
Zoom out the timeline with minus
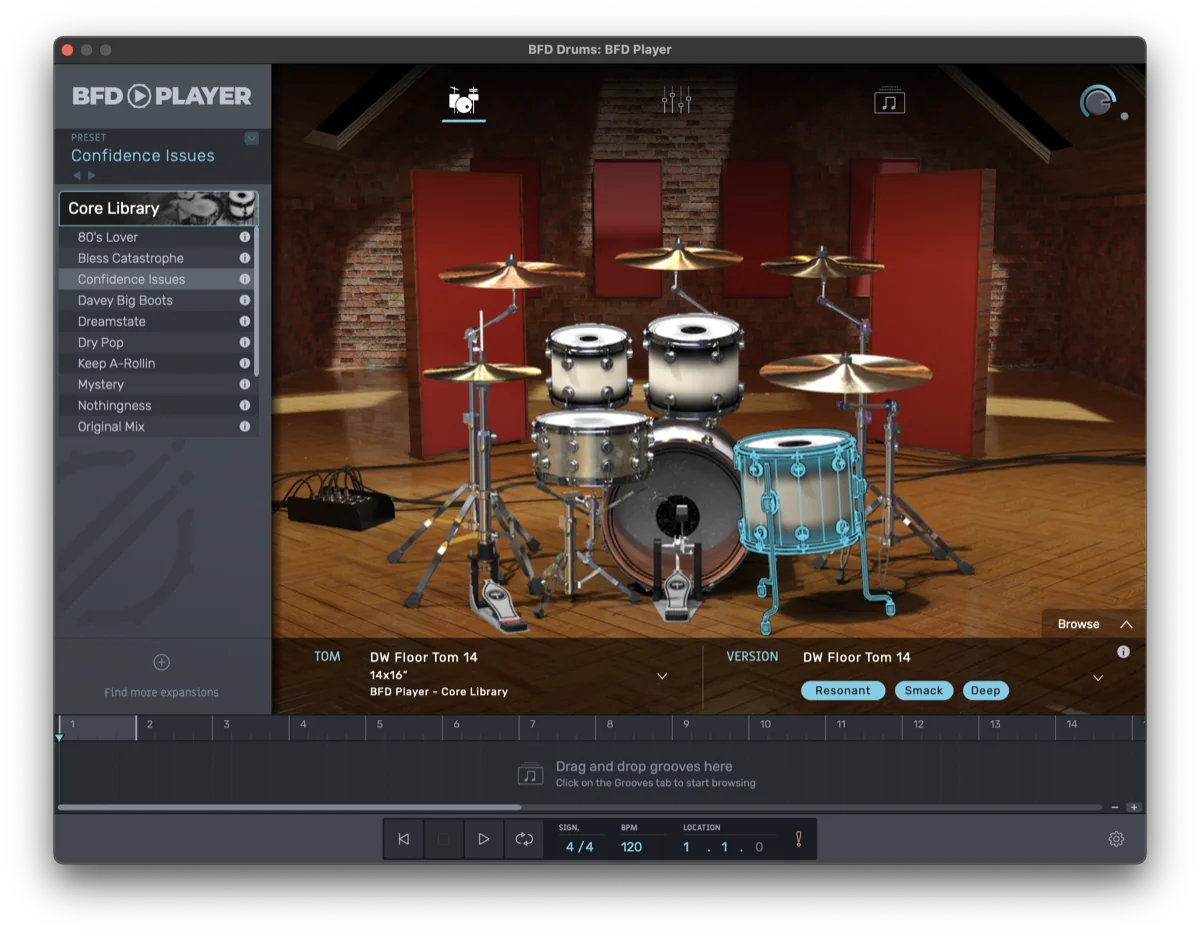1115,807
